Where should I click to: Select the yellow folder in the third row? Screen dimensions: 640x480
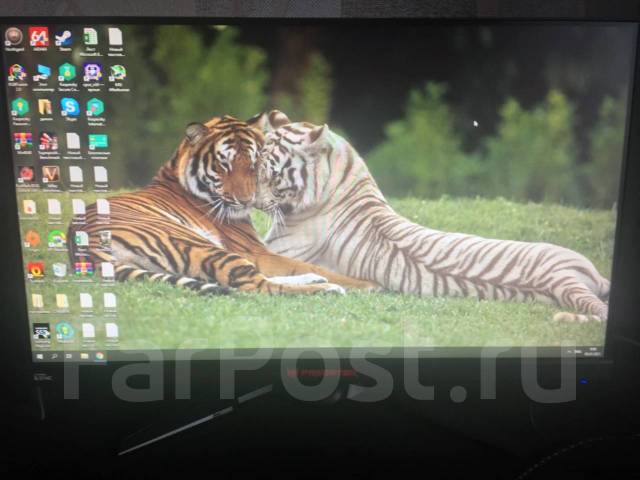pos(45,106)
